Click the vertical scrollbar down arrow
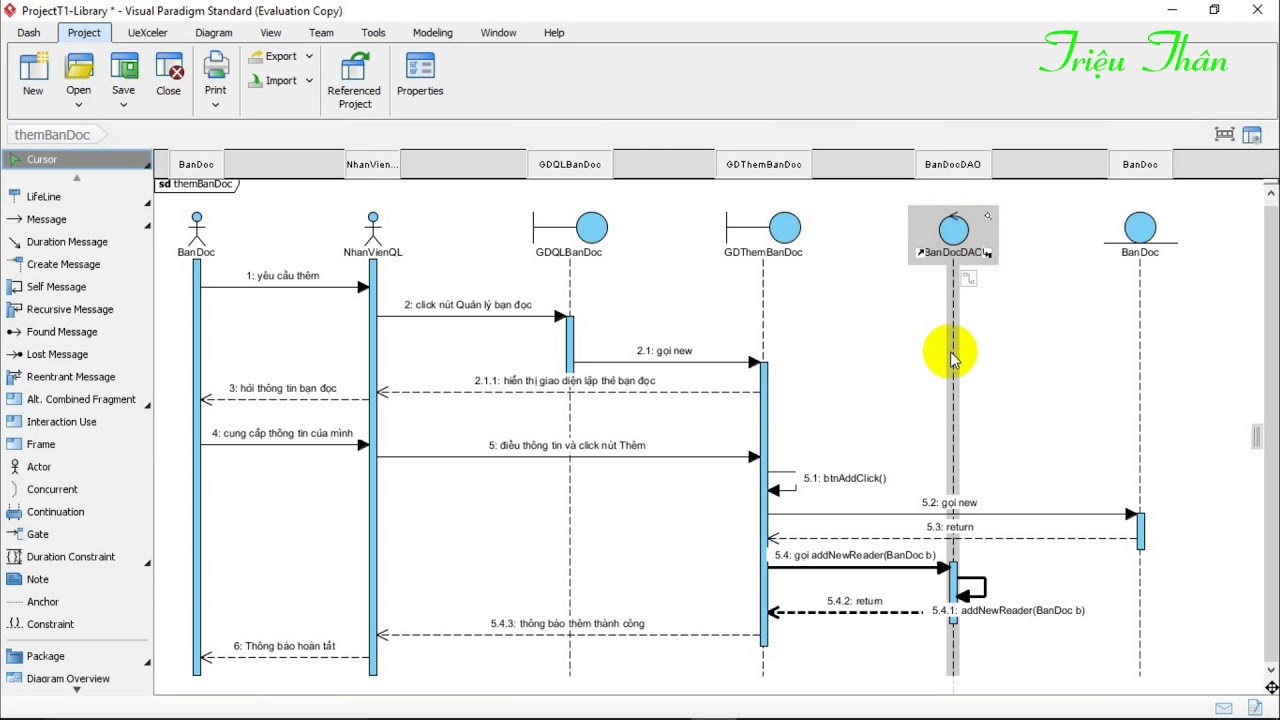 pos(1271,670)
